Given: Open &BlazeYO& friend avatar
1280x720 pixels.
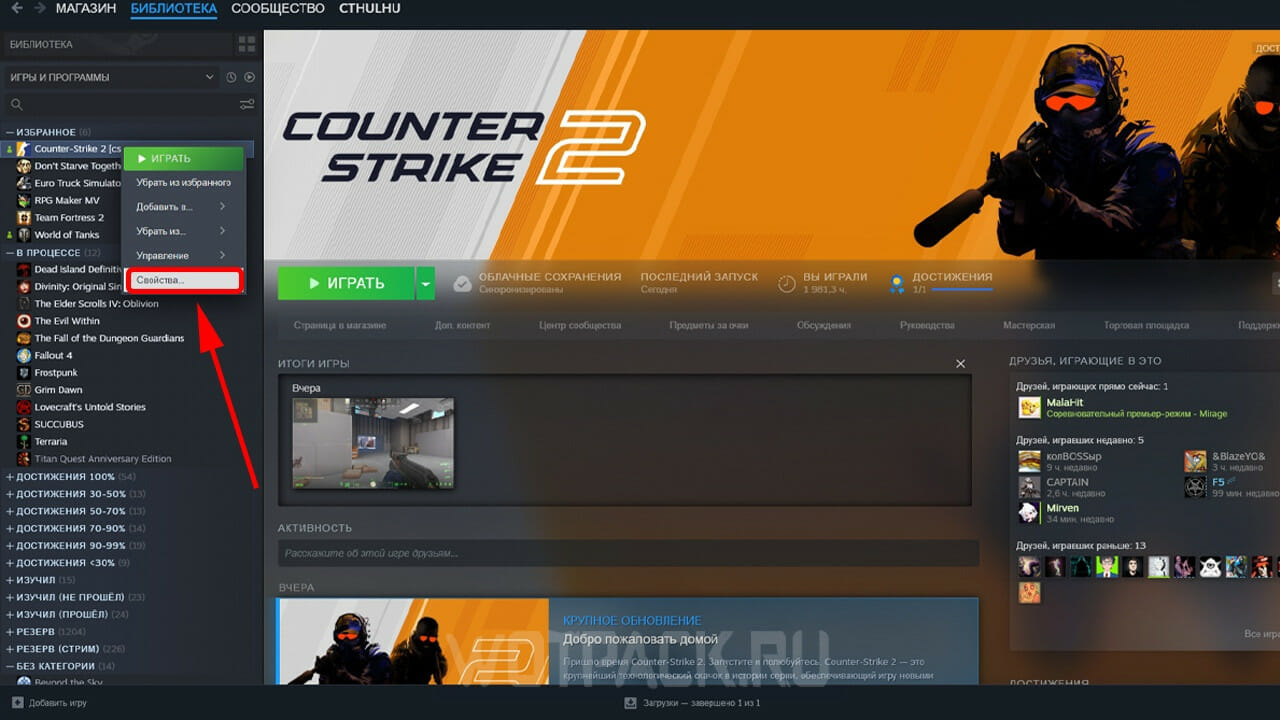Looking at the screenshot, I should pyautogui.click(x=1195, y=461).
